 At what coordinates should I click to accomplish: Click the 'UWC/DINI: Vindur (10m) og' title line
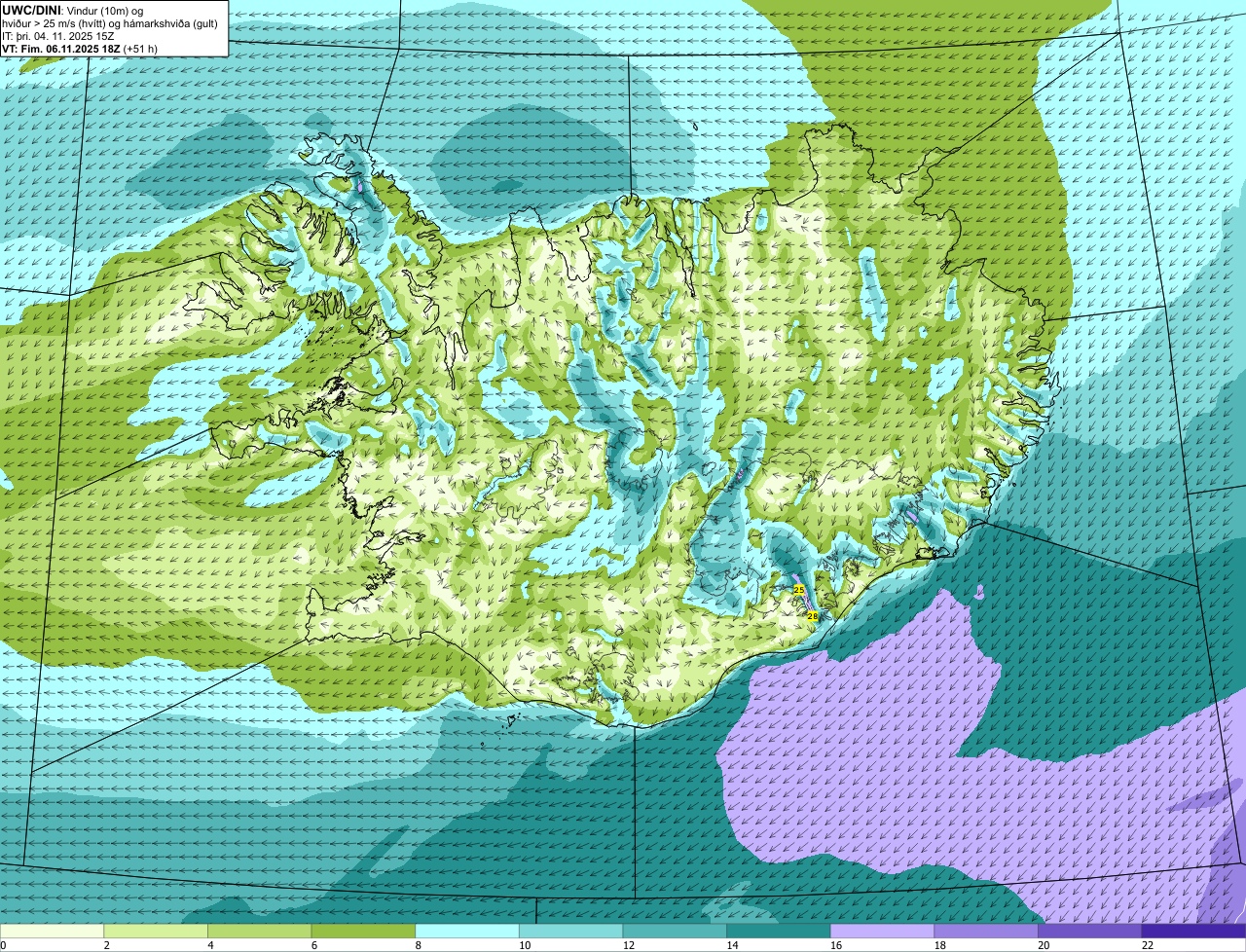[73, 11]
